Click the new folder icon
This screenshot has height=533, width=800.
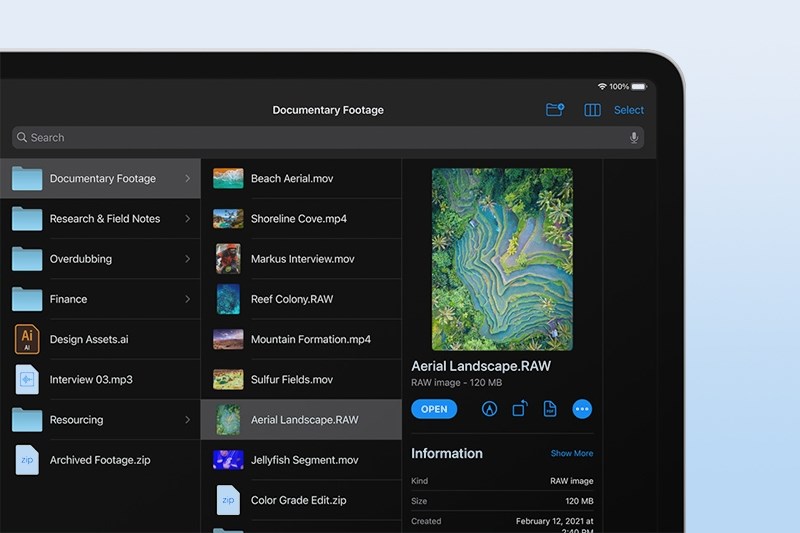click(x=555, y=110)
